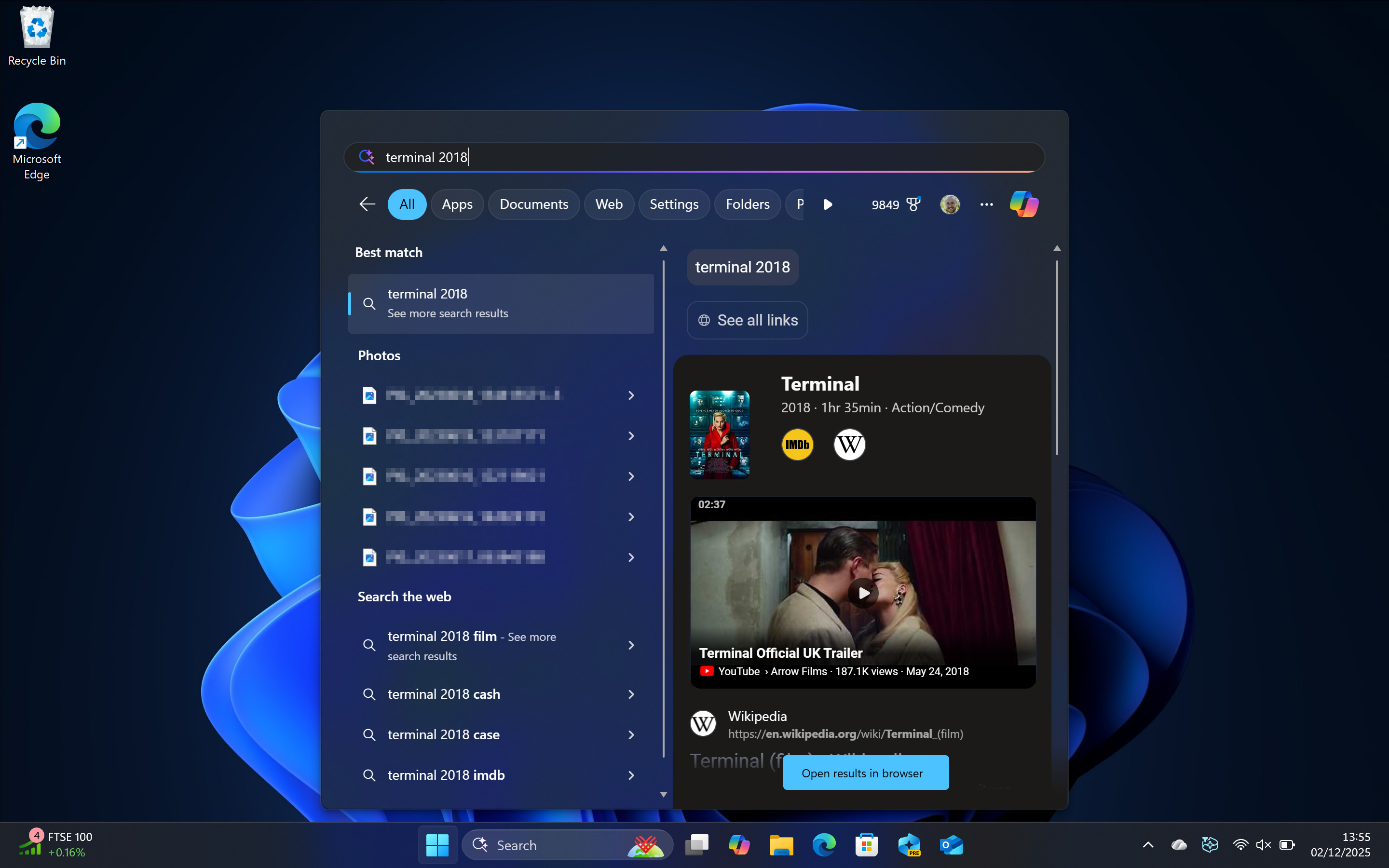Image resolution: width=1389 pixels, height=868 pixels.
Task: Click the more options ellipsis in search
Action: (986, 204)
